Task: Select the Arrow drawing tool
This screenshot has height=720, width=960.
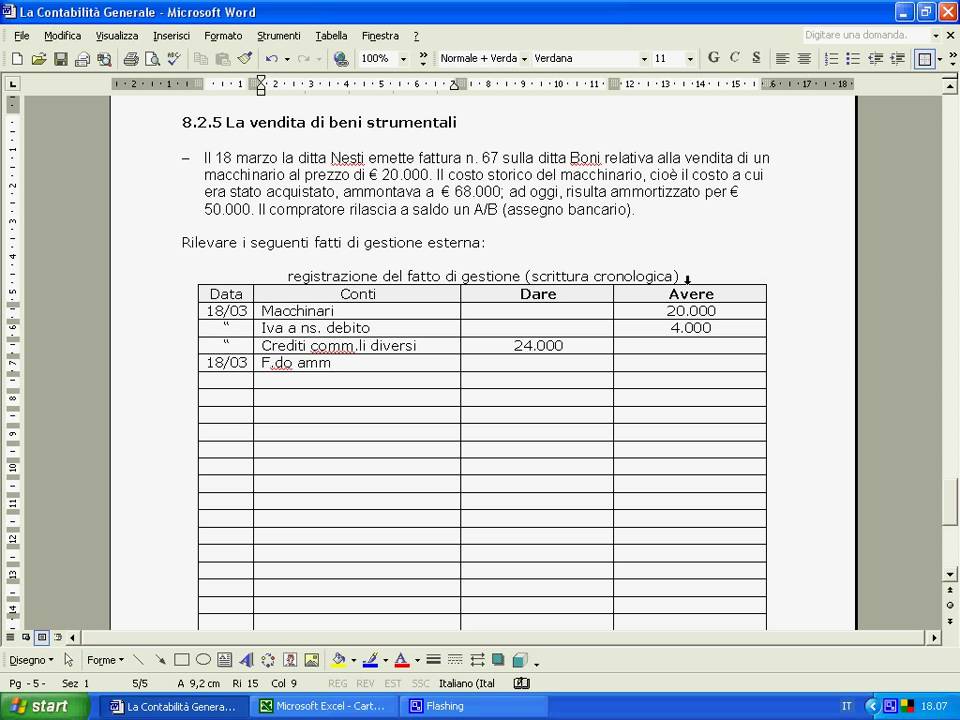Action: point(160,660)
